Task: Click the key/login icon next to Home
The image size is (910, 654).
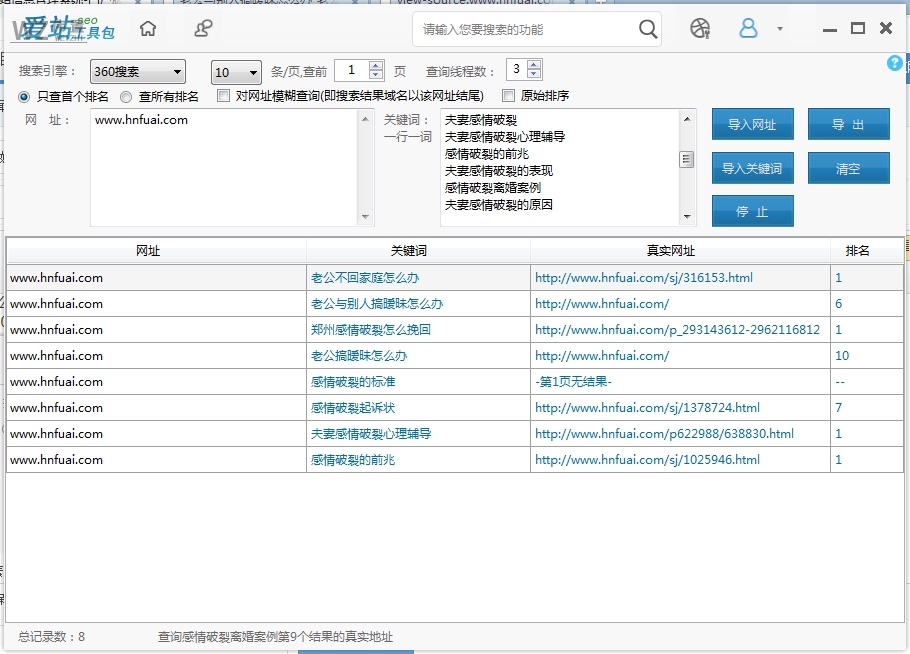Action: coord(203,29)
